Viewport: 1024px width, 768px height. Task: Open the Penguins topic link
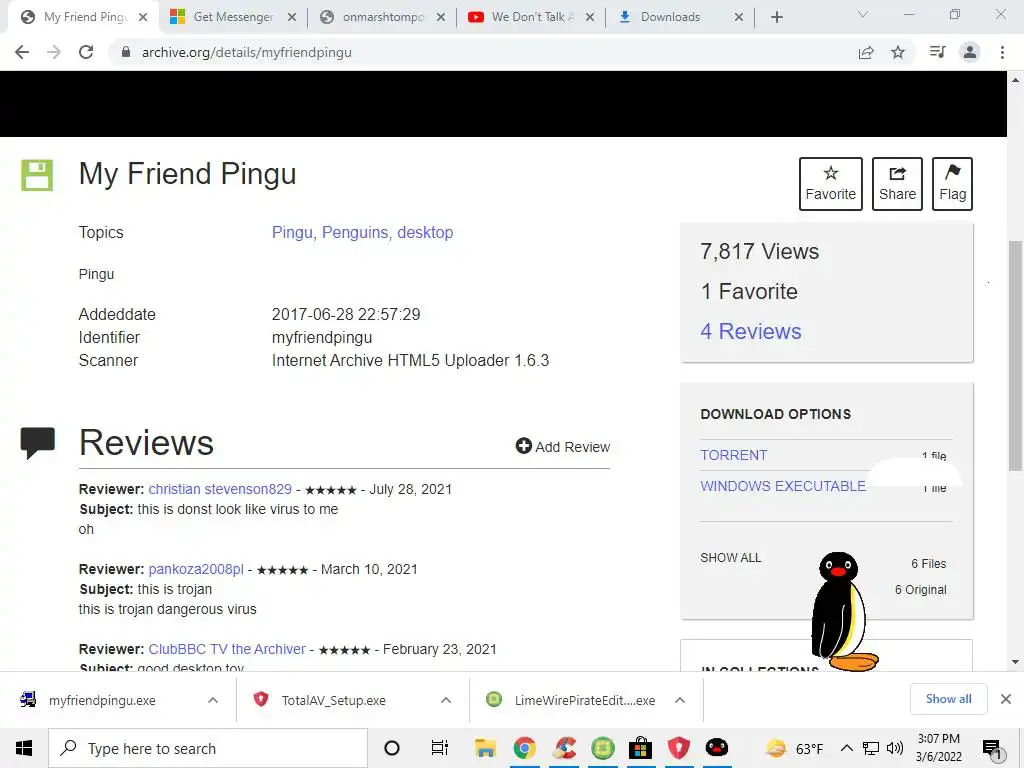pyautogui.click(x=355, y=232)
